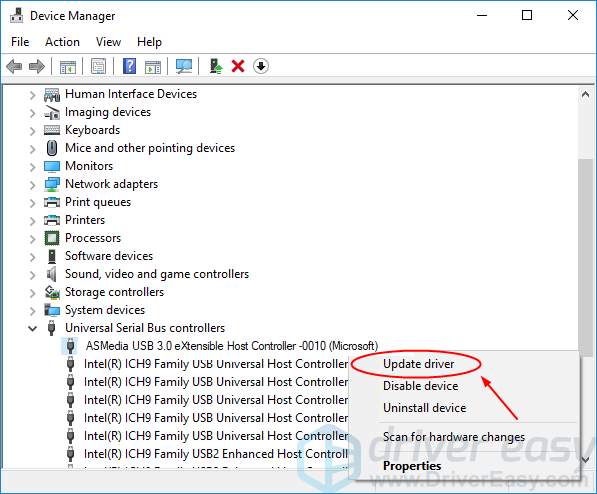Click the Forward arrow toolbar icon
Image resolution: width=597 pixels, height=494 pixels.
pyautogui.click(x=37, y=66)
